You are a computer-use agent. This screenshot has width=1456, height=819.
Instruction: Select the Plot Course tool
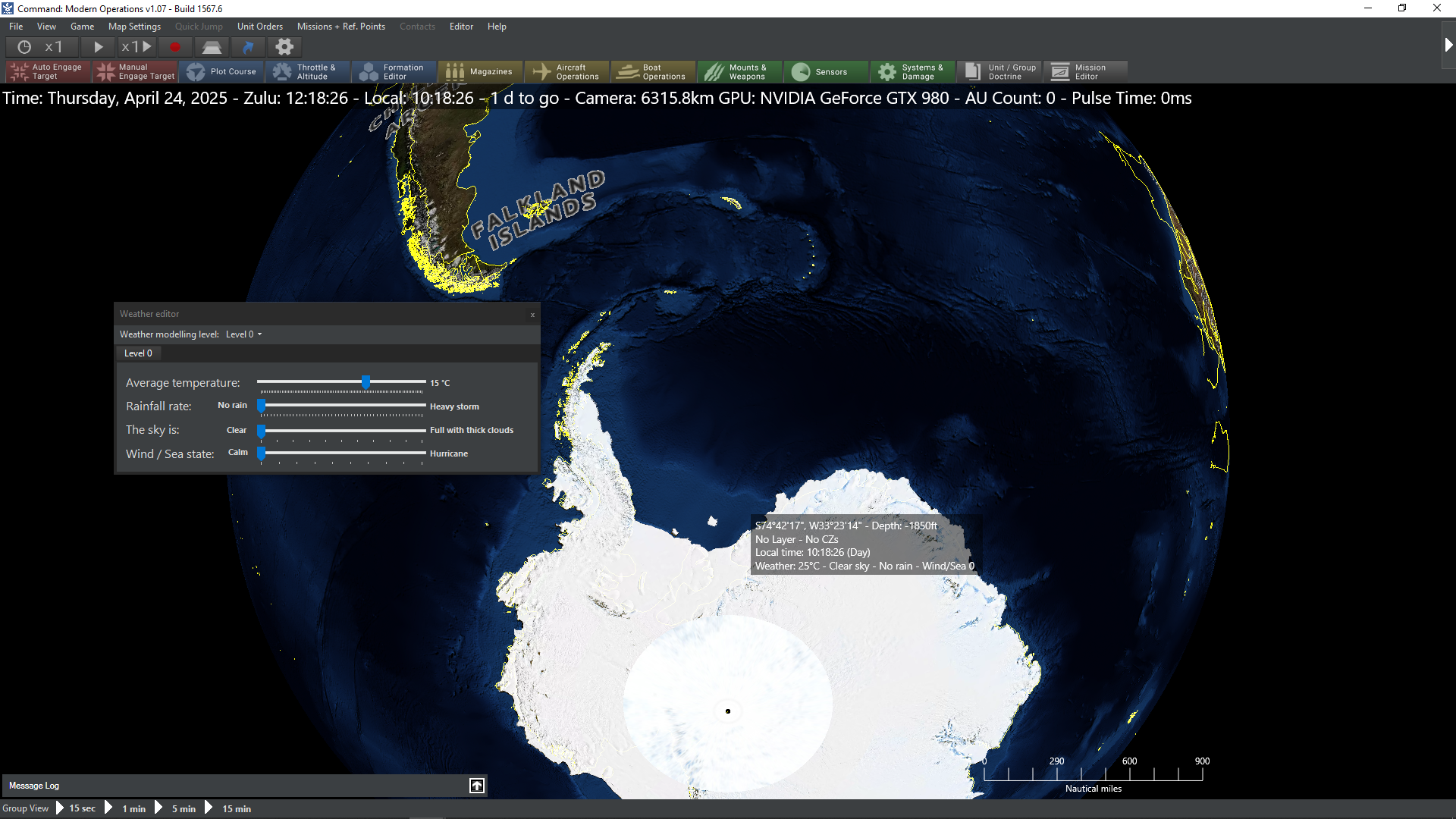point(221,71)
